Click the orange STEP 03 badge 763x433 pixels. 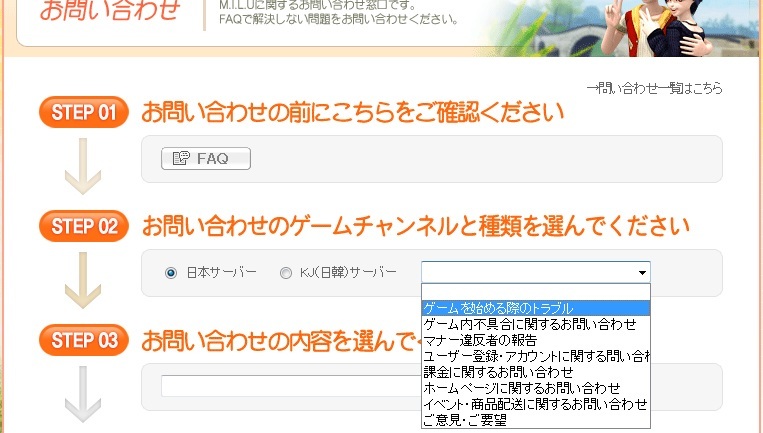click(x=84, y=340)
